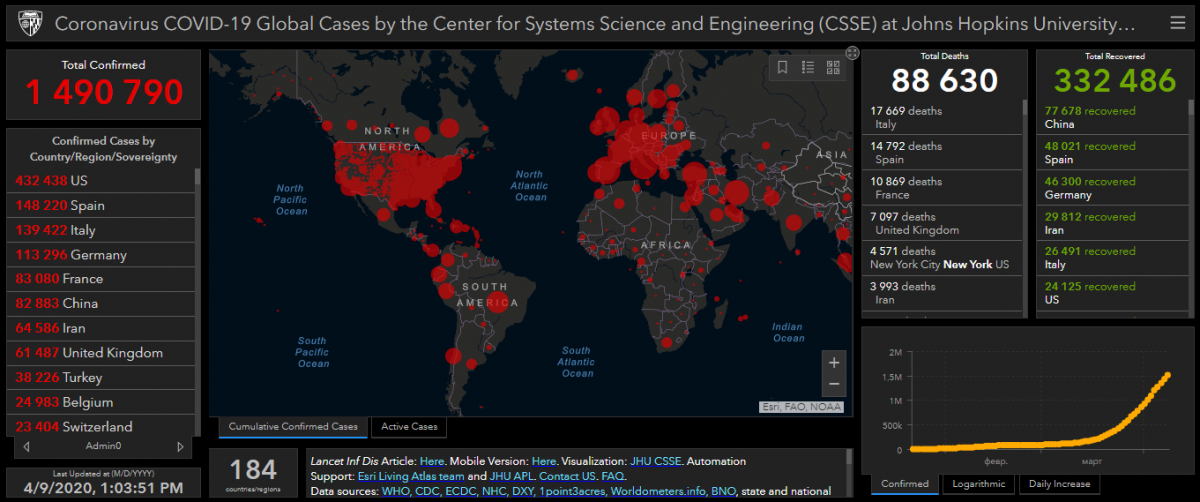Click United Kingdom 7 097 deaths entry

click(x=942, y=222)
